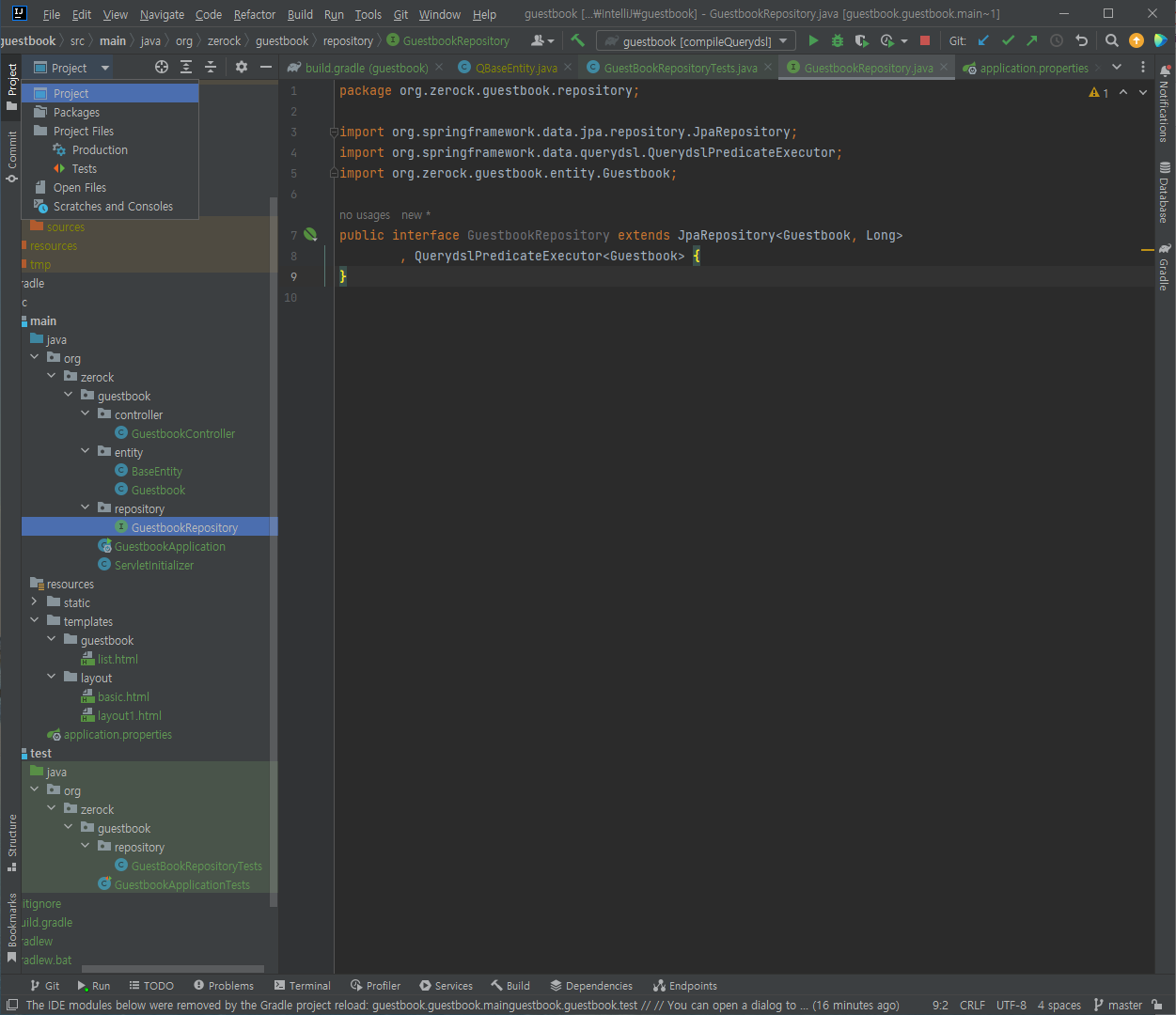Open Git Show History clock icon
The width and height of the screenshot is (1176, 1015).
coord(1057,40)
